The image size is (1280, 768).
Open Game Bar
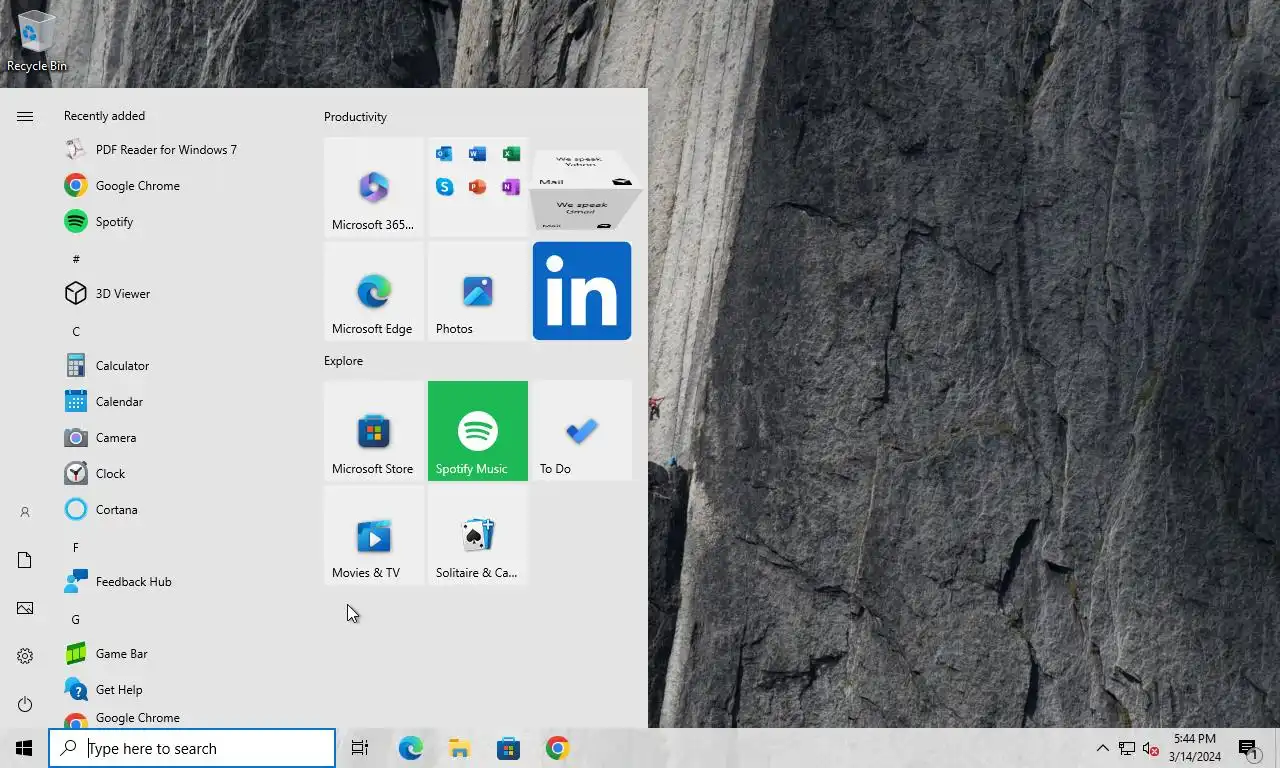[x=180, y=654]
